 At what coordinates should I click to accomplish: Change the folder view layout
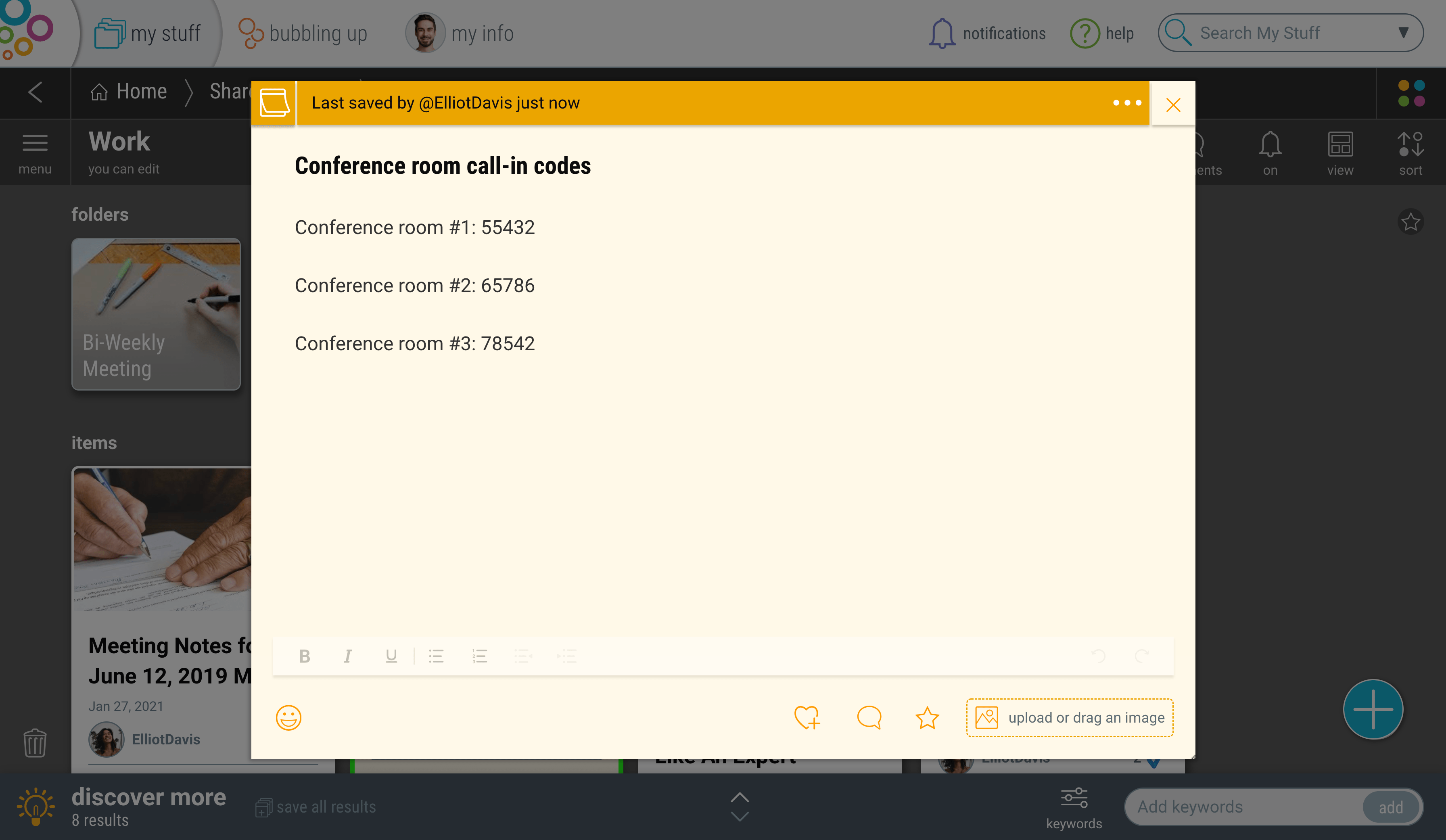pos(1340,154)
